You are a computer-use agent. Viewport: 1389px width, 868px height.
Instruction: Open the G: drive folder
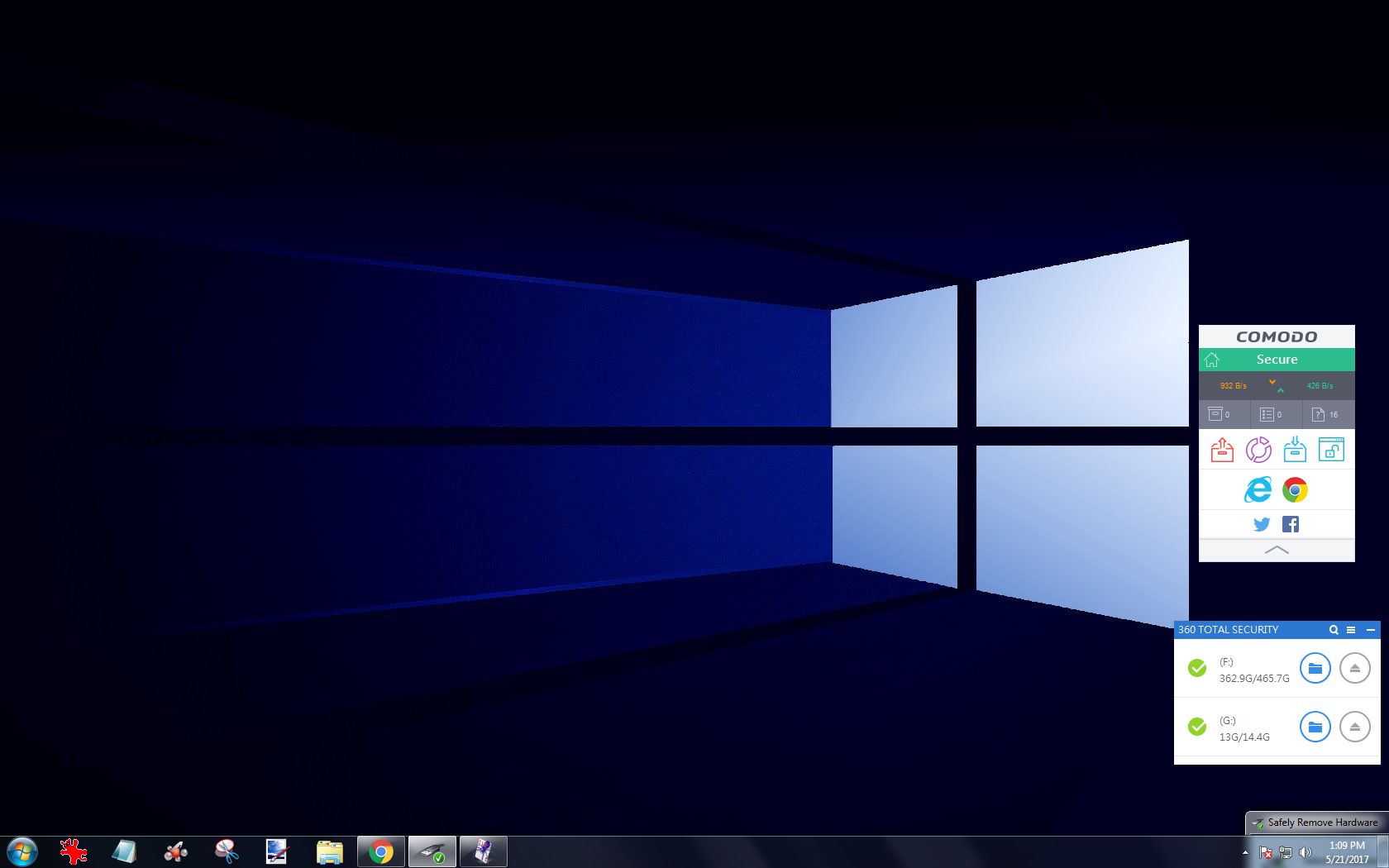(1315, 727)
